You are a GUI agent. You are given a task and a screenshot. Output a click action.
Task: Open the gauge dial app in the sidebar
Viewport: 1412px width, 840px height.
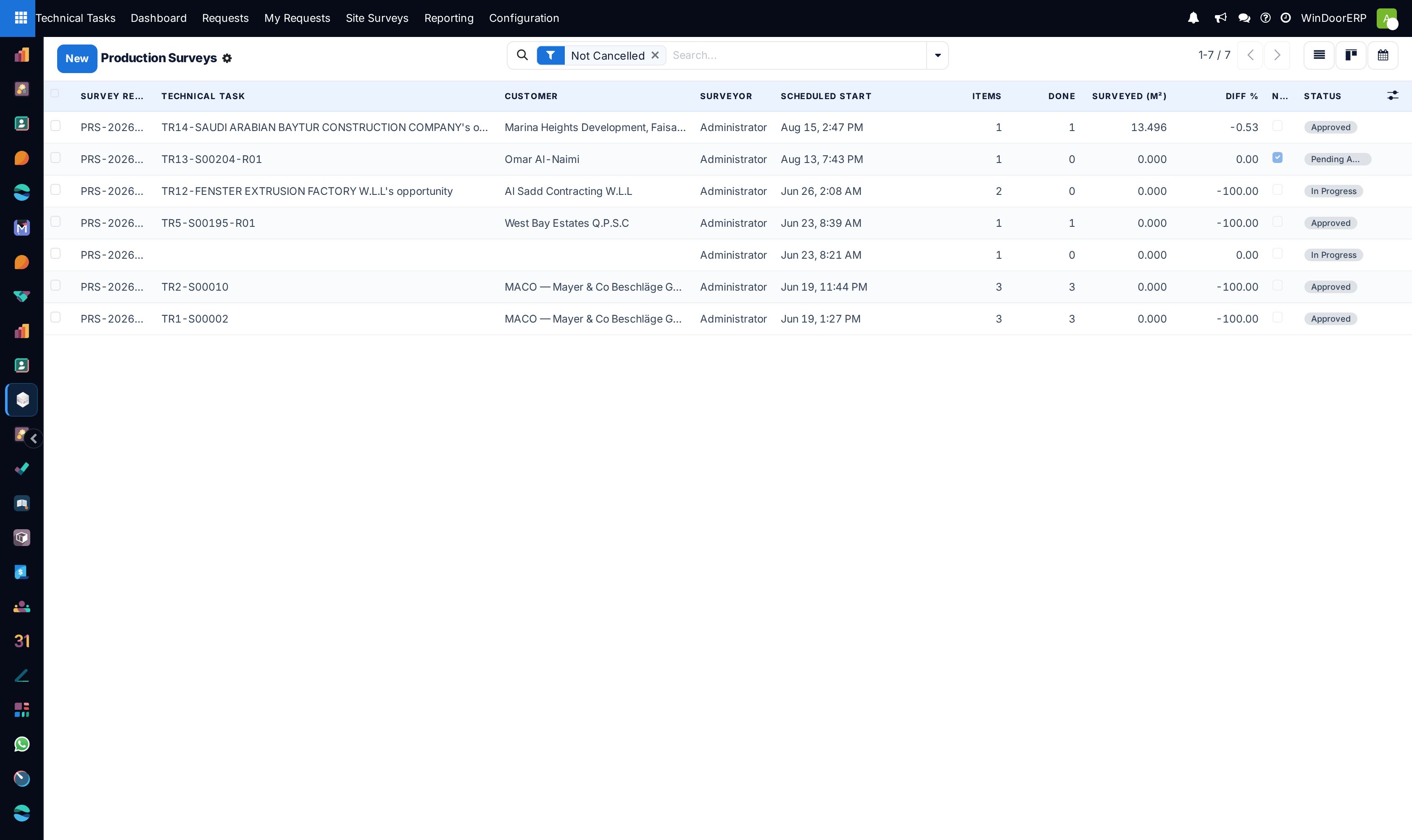[x=21, y=779]
